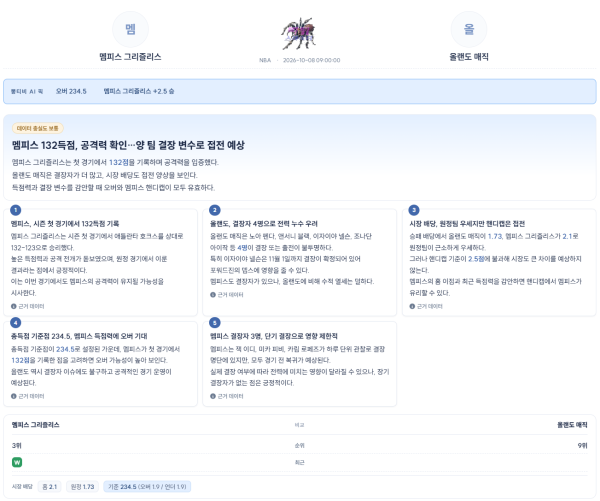
Task: Click highlighted 132점 in the summary paragraph
Action: (119, 162)
